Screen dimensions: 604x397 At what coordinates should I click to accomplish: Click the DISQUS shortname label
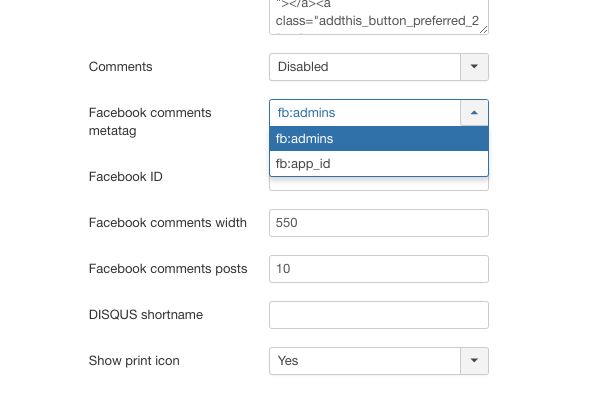[146, 315]
